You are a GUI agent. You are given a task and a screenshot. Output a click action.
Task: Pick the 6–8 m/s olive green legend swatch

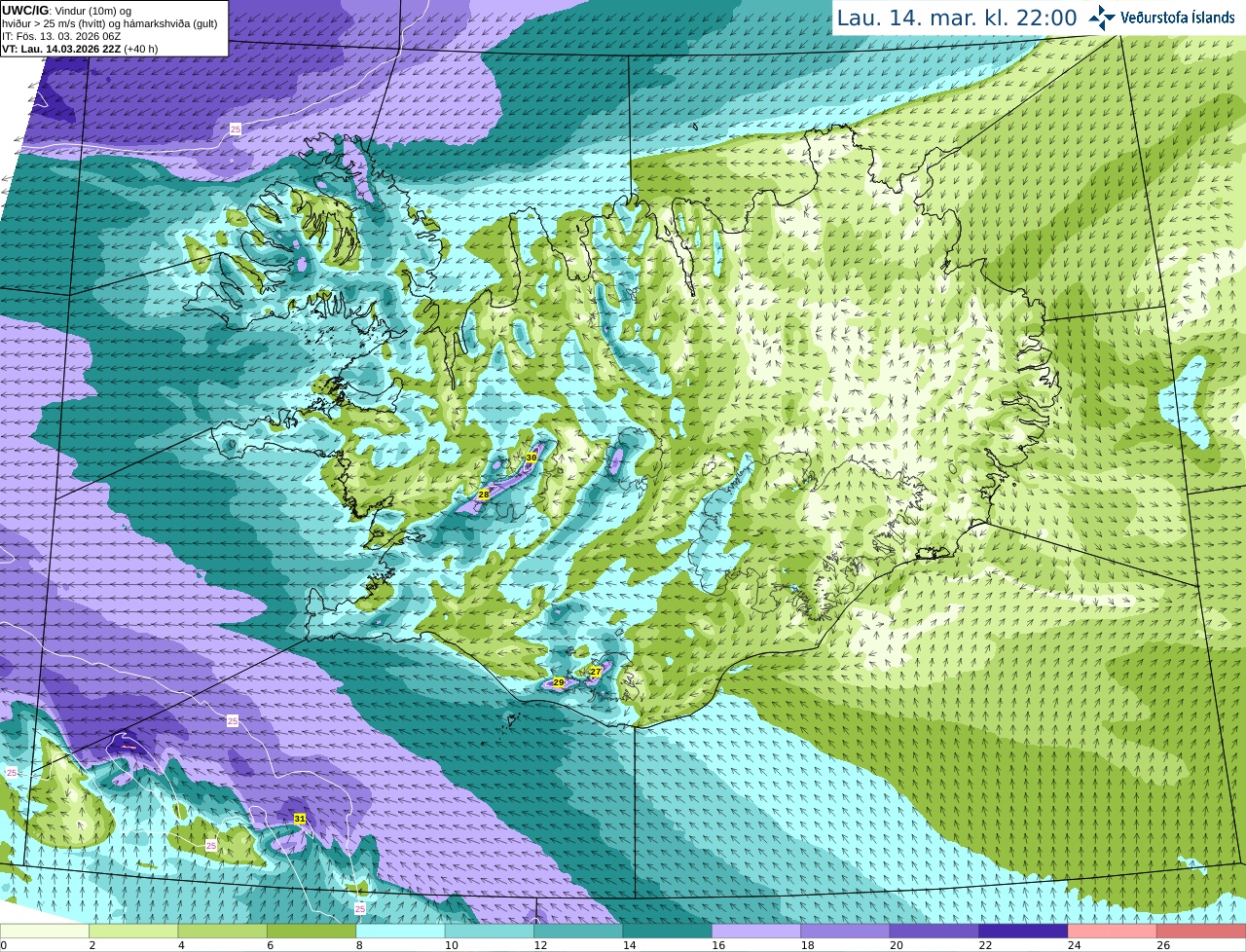[311, 931]
